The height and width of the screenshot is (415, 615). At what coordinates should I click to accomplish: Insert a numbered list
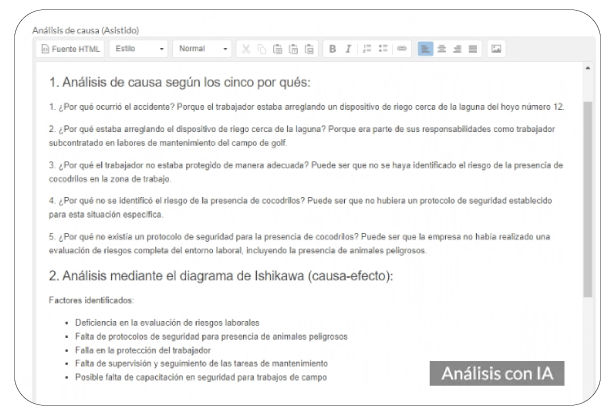[x=367, y=49]
